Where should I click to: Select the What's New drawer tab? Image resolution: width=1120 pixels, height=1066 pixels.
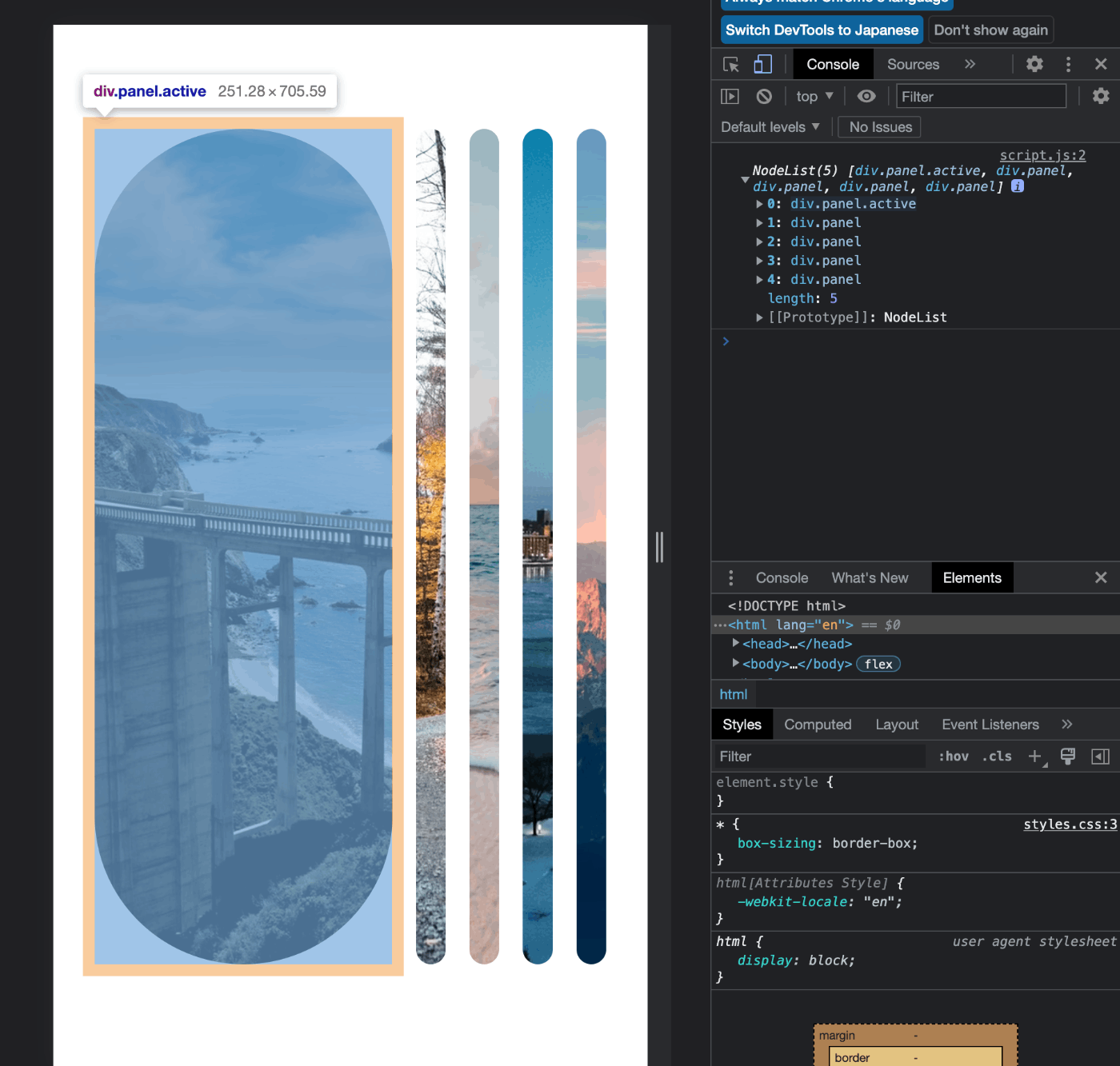[870, 578]
